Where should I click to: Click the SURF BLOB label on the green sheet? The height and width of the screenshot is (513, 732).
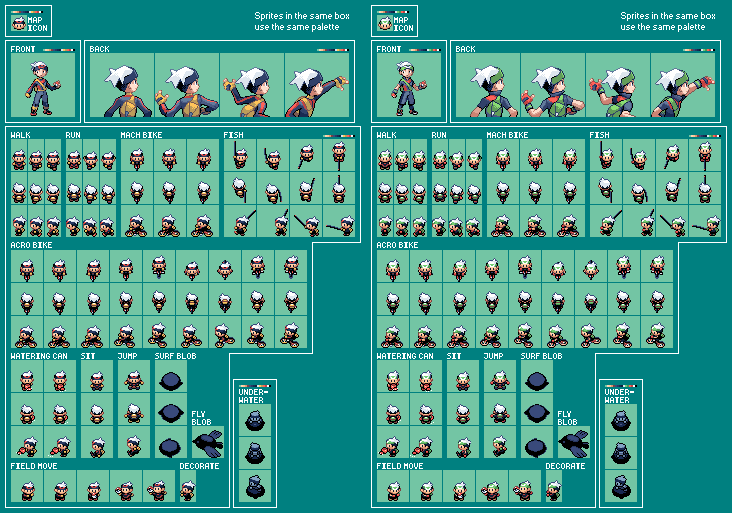point(542,356)
